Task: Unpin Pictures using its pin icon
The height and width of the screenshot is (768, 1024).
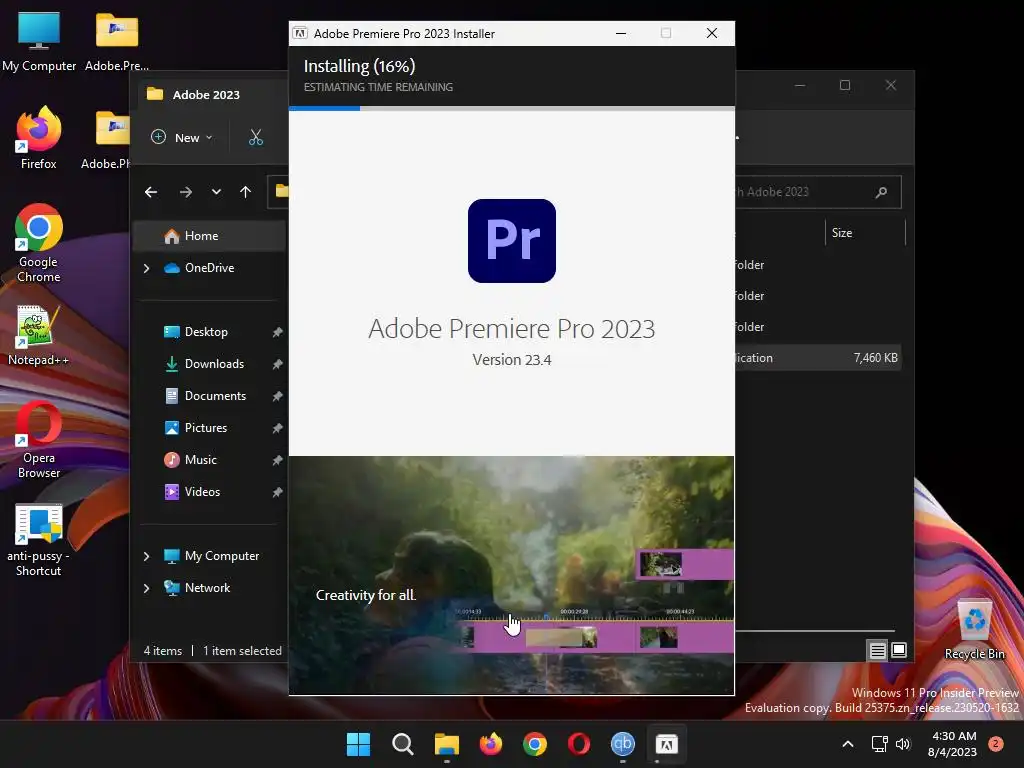Action: pos(277,428)
